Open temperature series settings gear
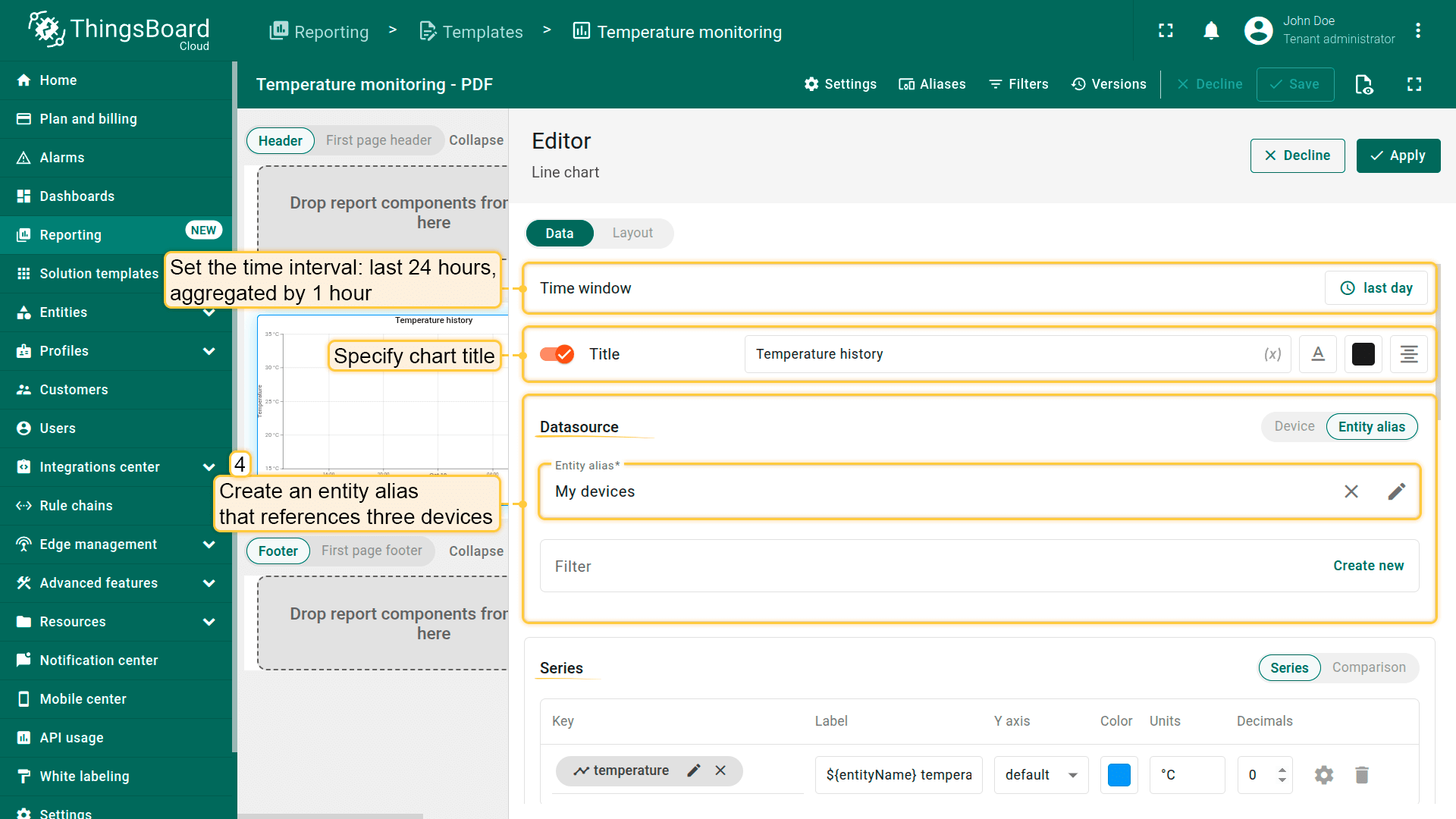Image resolution: width=1456 pixels, height=819 pixels. pos(1323,774)
